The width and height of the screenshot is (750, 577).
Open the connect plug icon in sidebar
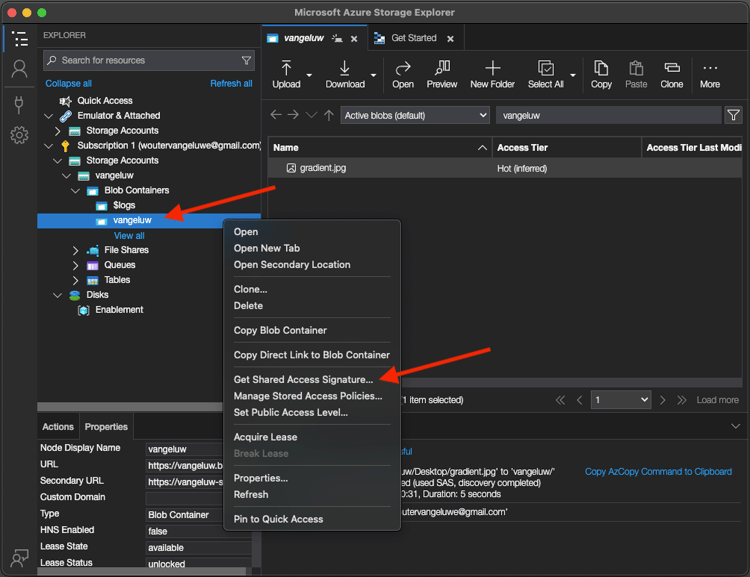[18, 103]
